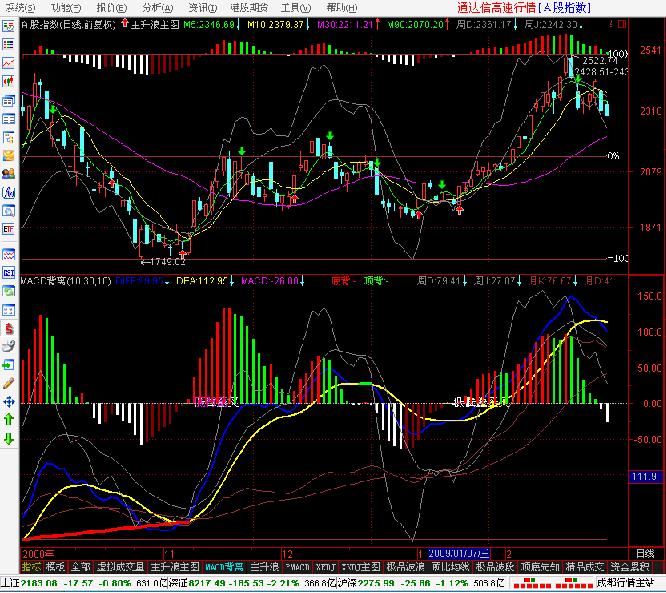This screenshot has height=593, width=666.
Task: Open the formula function (fx) sidebar icon
Action: (8, 192)
